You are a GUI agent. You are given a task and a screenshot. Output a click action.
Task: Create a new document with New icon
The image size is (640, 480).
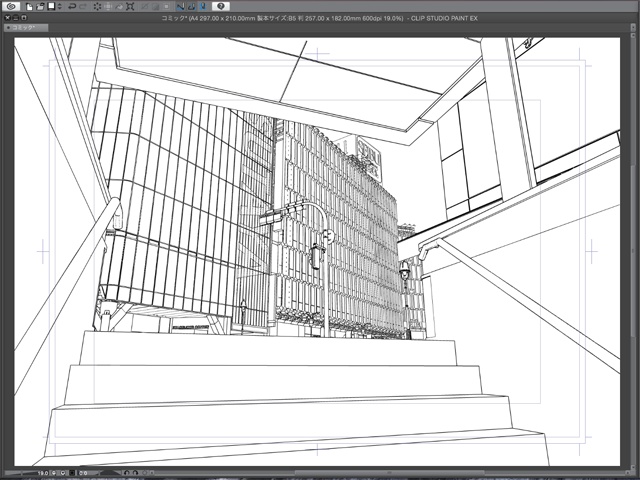tap(29, 6)
